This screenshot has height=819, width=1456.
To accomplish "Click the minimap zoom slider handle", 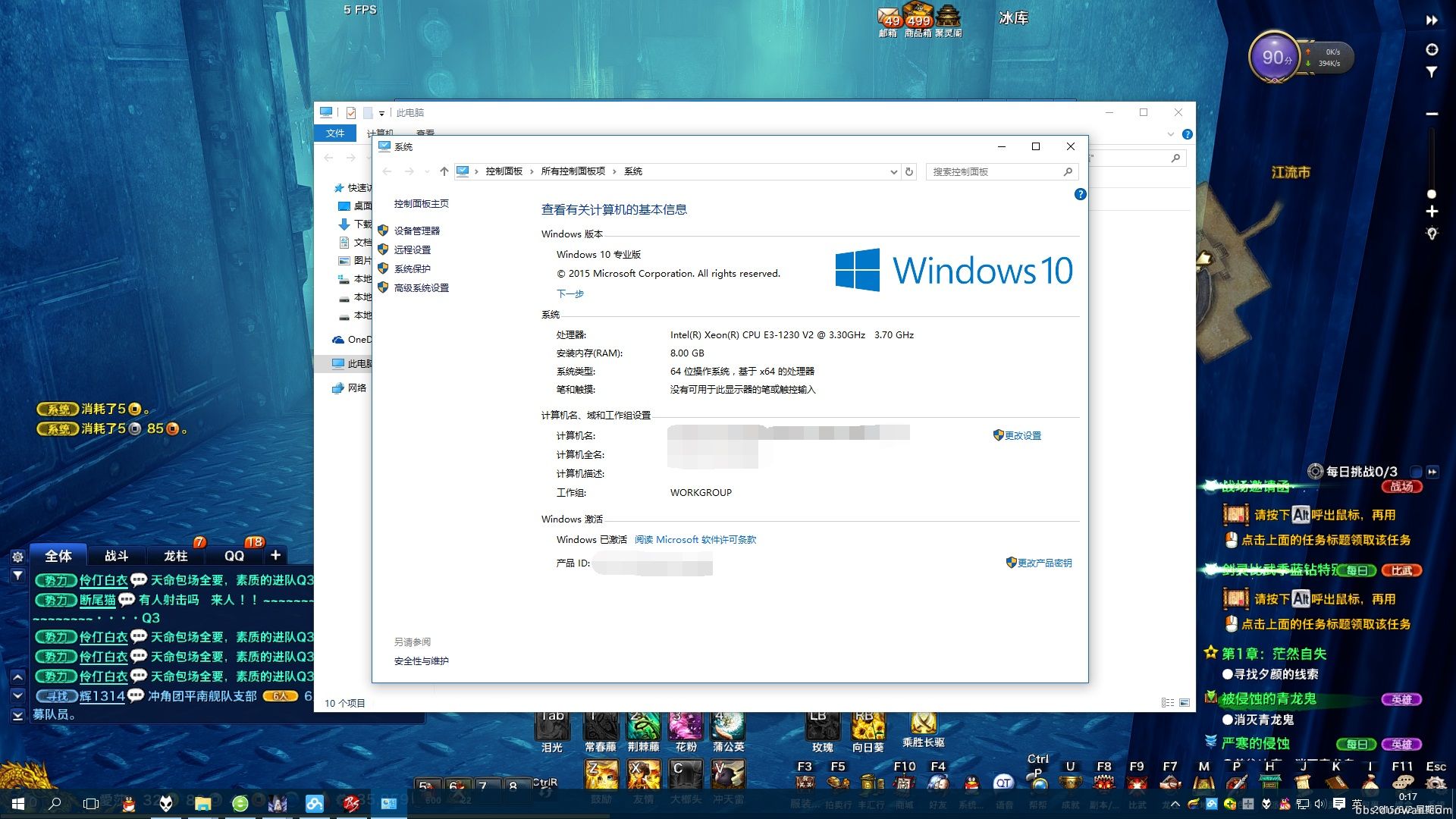I will pos(1432,195).
